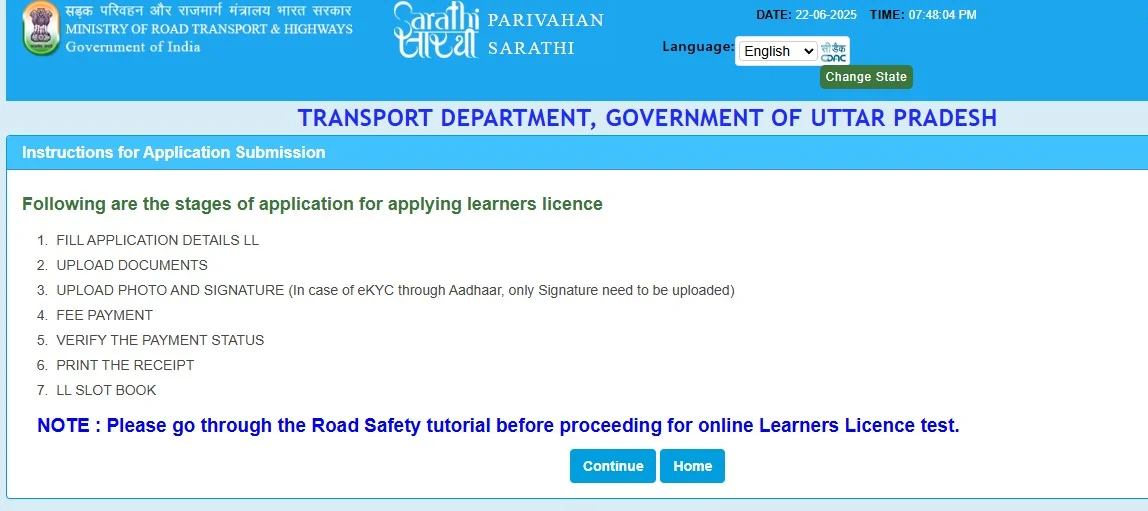Viewport: 1148px width, 511px height.
Task: Click the VERIFY THE PAYMENT STATUS step
Action: click(x=160, y=340)
